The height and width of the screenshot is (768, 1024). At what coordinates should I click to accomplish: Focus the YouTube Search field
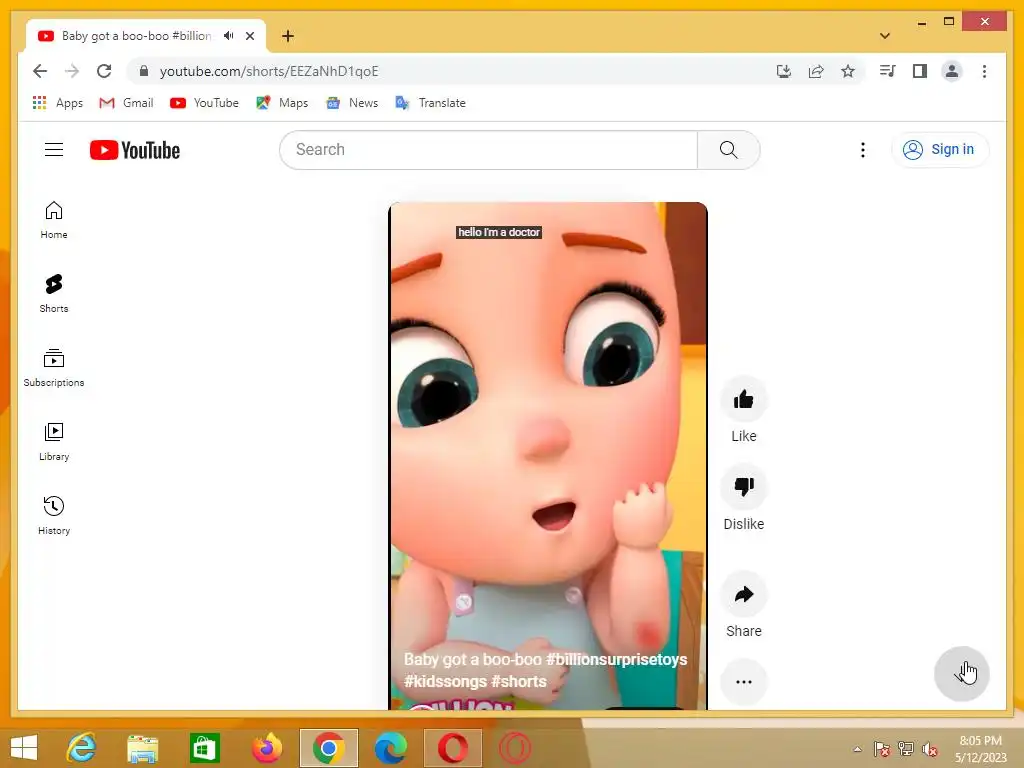click(488, 150)
